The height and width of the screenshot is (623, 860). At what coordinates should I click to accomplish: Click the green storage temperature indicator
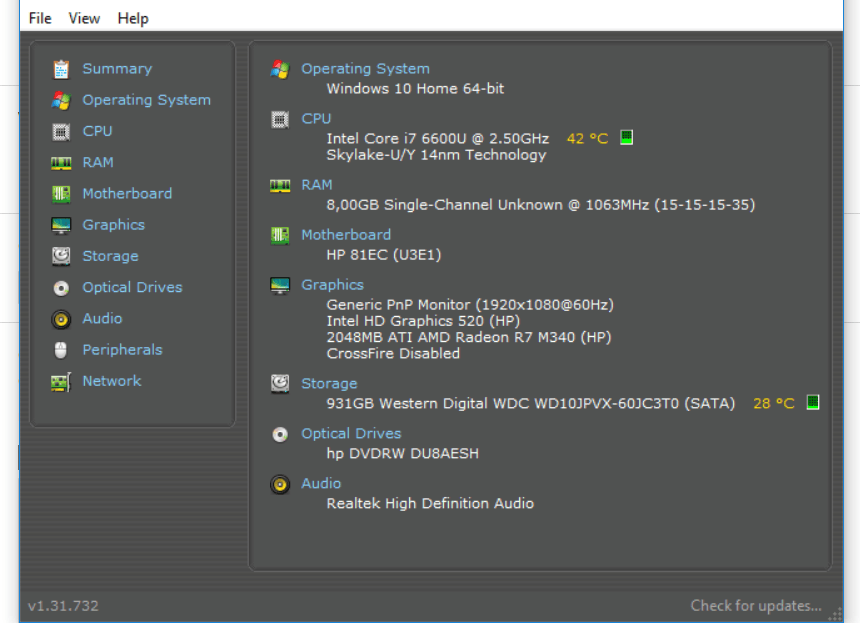click(813, 403)
